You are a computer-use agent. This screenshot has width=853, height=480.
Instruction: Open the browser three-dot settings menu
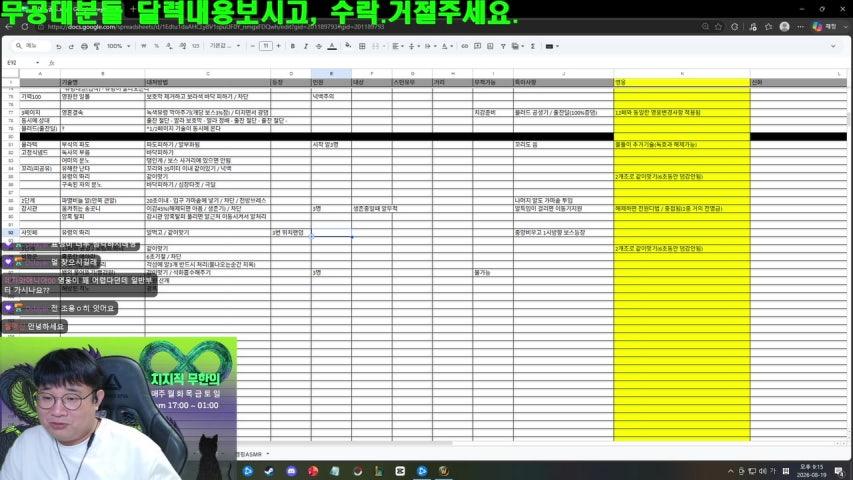pyautogui.click(x=800, y=26)
